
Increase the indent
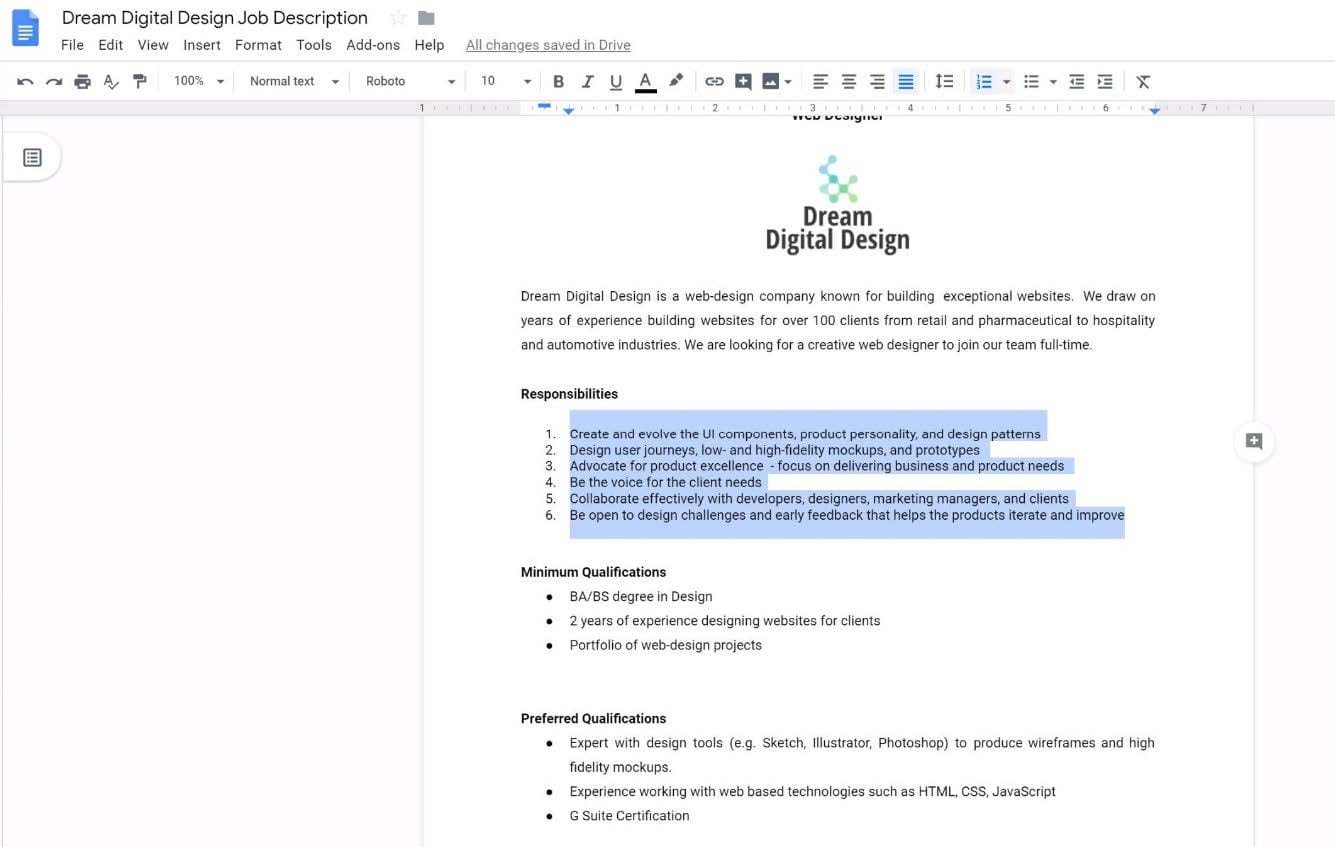pyautogui.click(x=1105, y=81)
